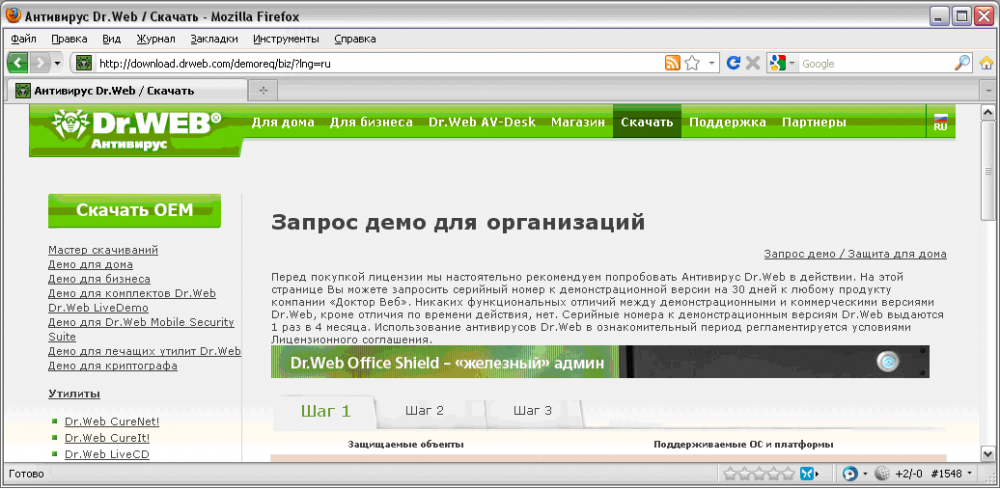The image size is (1000, 489).
Task: Click the blue butterfly status bar icon
Action: (807, 474)
